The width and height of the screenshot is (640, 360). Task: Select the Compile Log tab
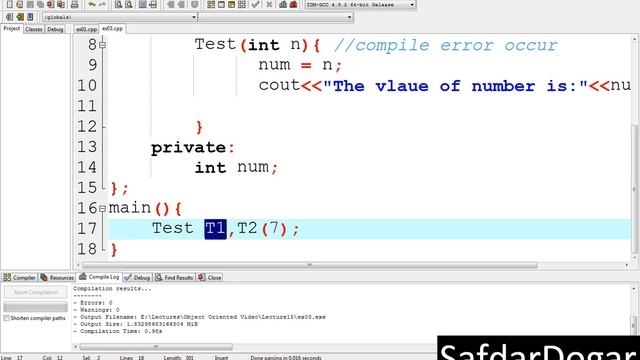(99, 277)
